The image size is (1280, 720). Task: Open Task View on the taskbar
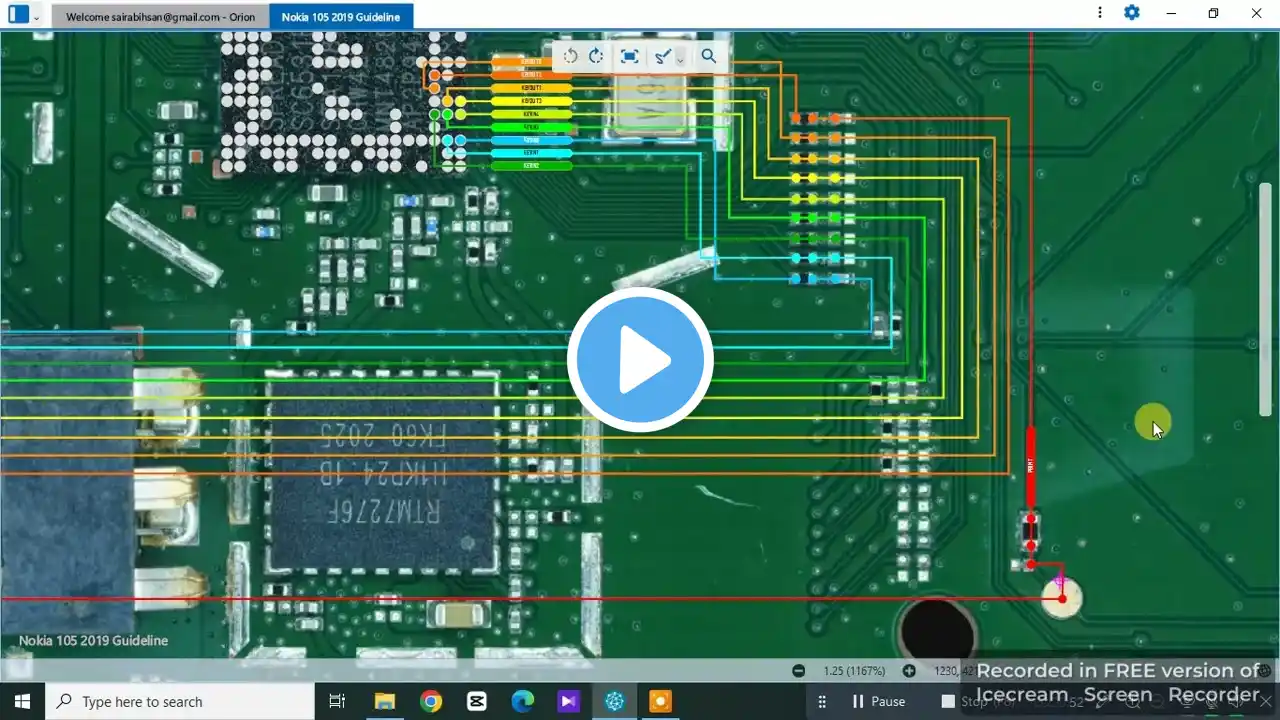(x=337, y=702)
